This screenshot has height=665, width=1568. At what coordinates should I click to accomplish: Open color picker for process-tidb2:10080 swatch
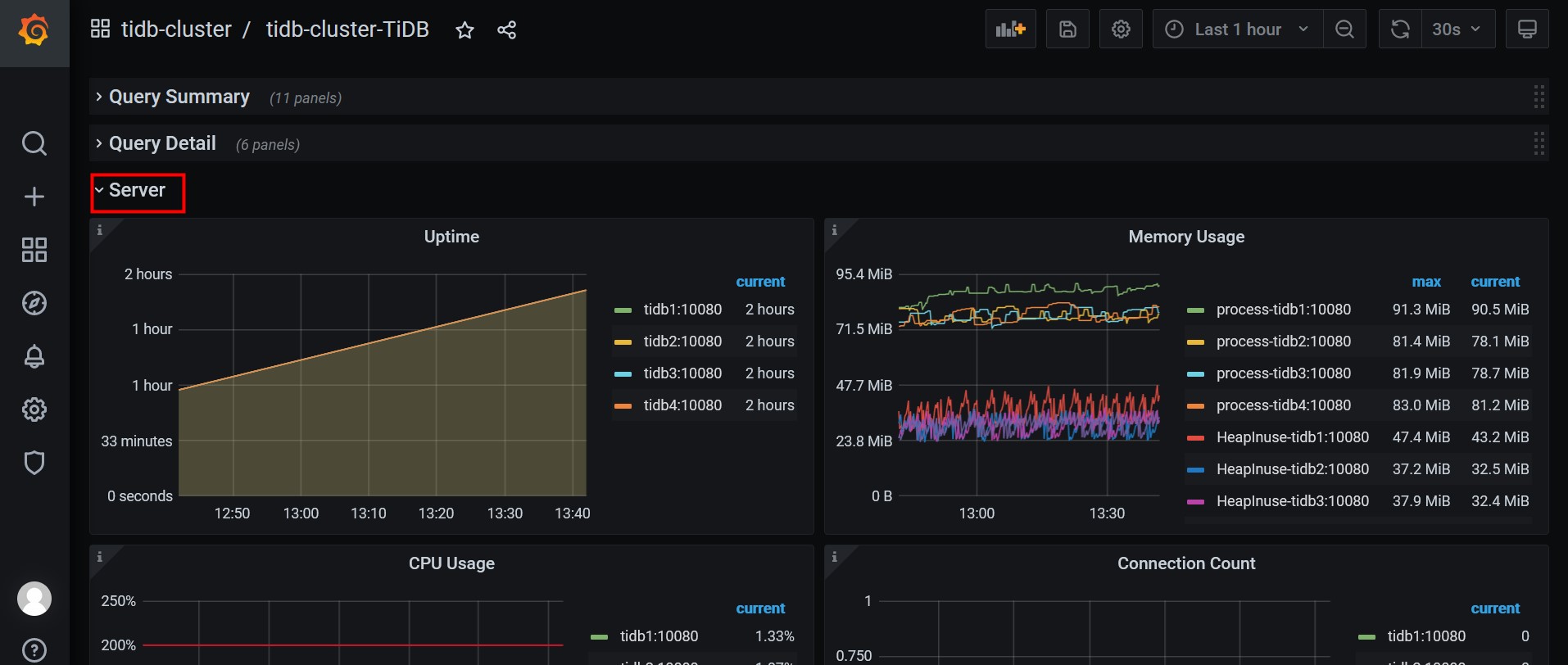coord(1195,342)
